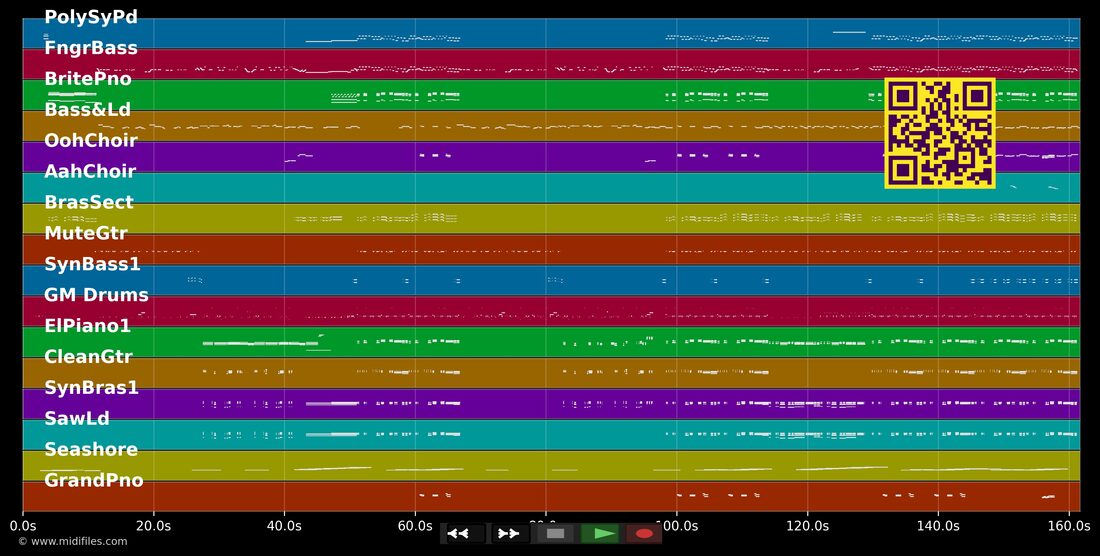Select the BrasSect track label
This screenshot has width=1100, height=556.
click(89, 202)
